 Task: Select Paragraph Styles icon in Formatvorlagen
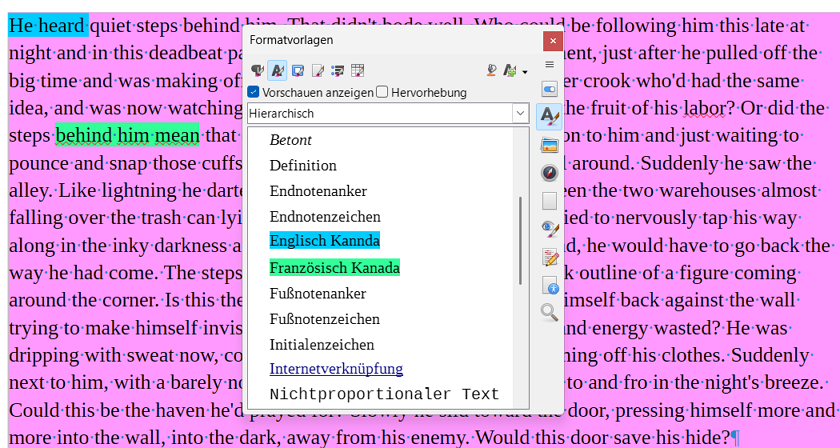point(257,70)
